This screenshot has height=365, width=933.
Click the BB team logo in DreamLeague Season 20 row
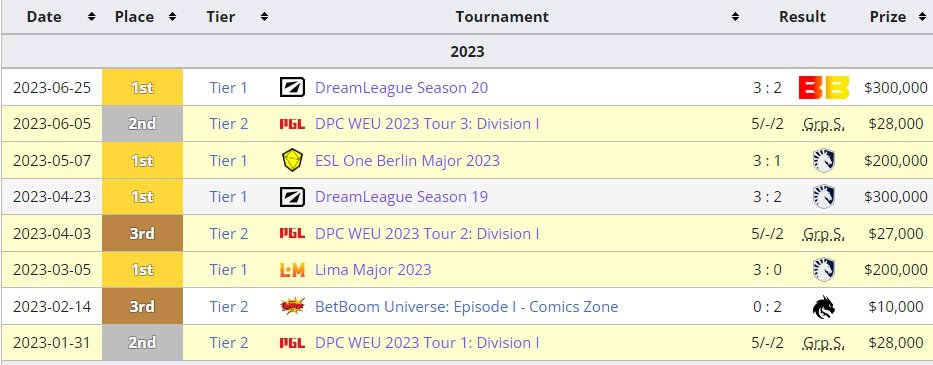[824, 88]
